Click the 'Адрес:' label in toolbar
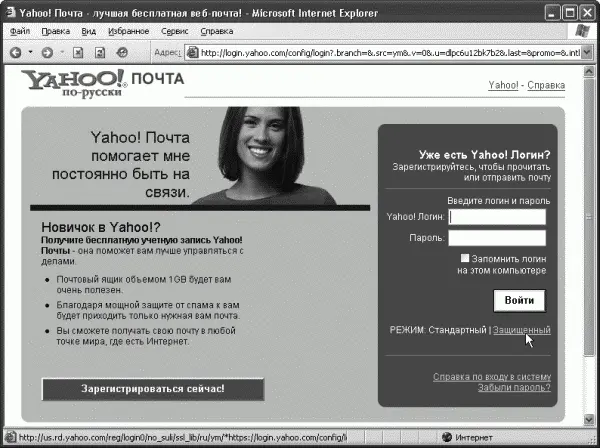The height and width of the screenshot is (448, 600). pyautogui.click(x=167, y=52)
